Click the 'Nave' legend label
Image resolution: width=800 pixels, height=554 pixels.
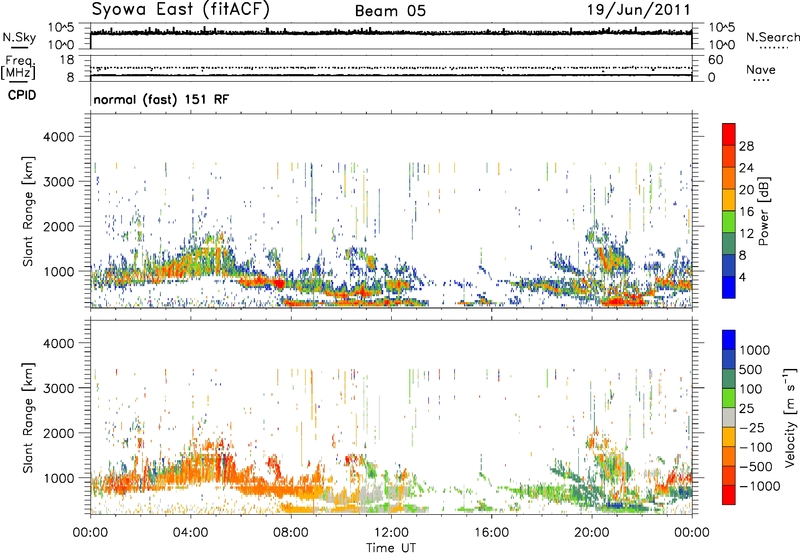pos(760,70)
